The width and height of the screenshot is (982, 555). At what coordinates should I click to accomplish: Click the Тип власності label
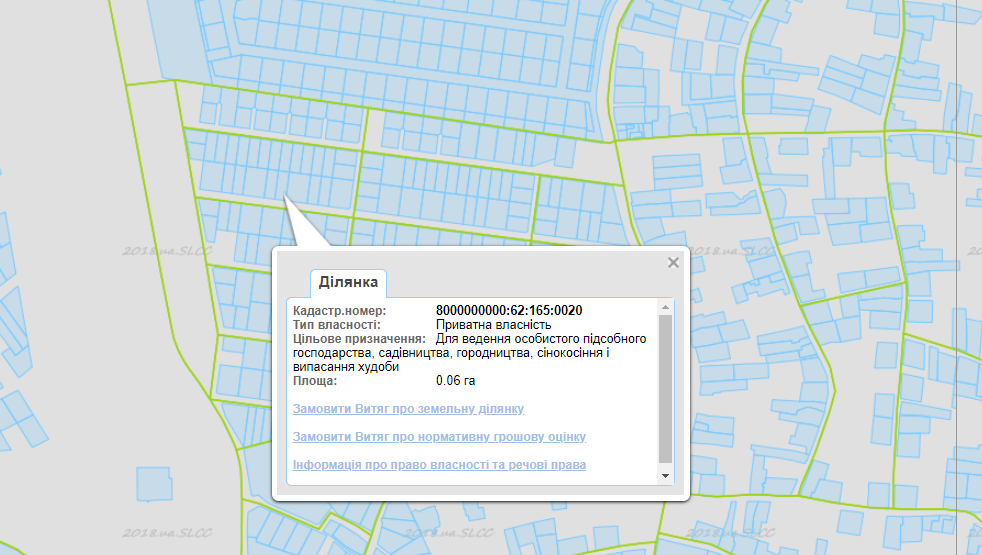(x=336, y=324)
